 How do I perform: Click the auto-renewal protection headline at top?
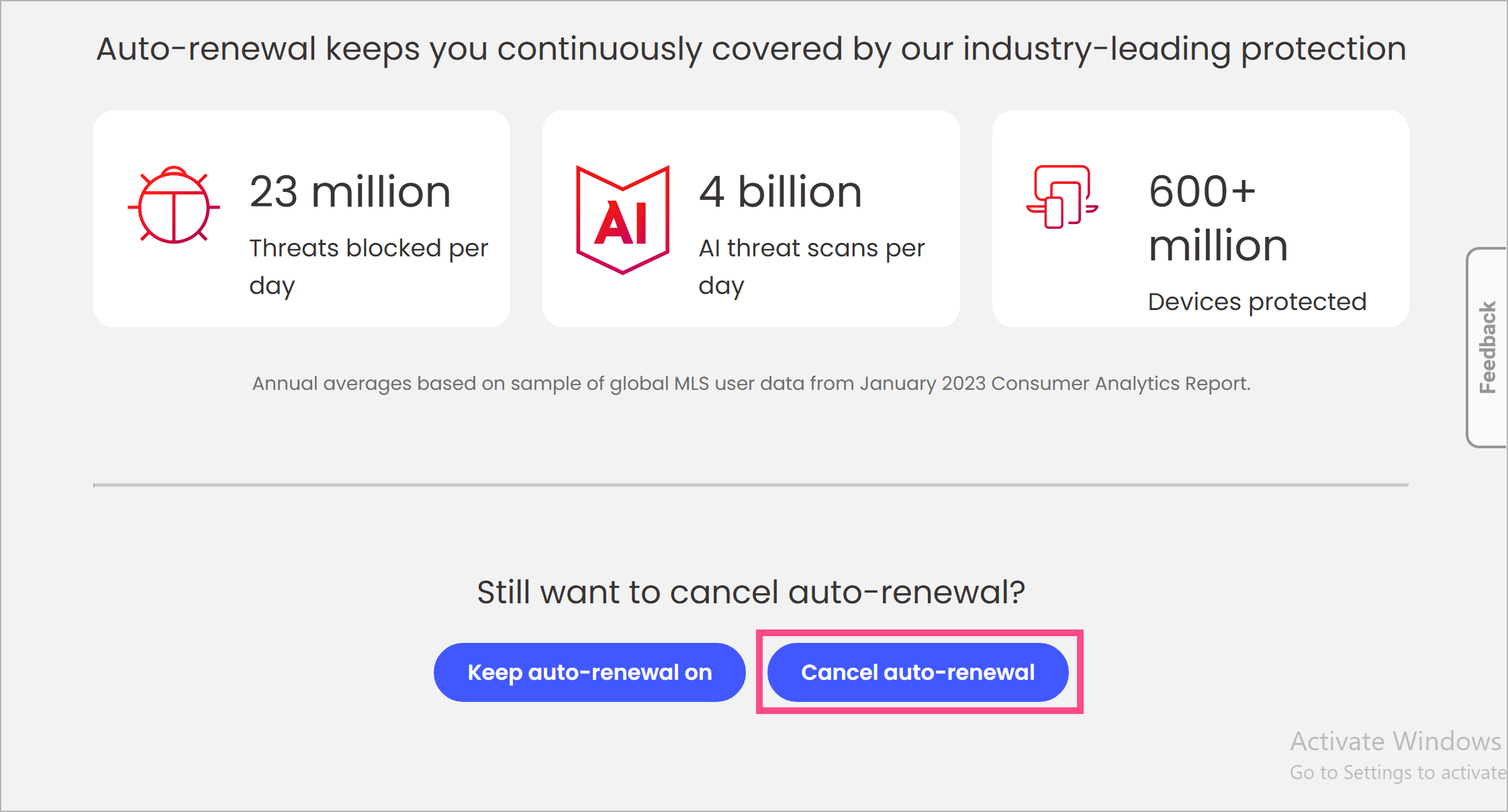tap(751, 49)
